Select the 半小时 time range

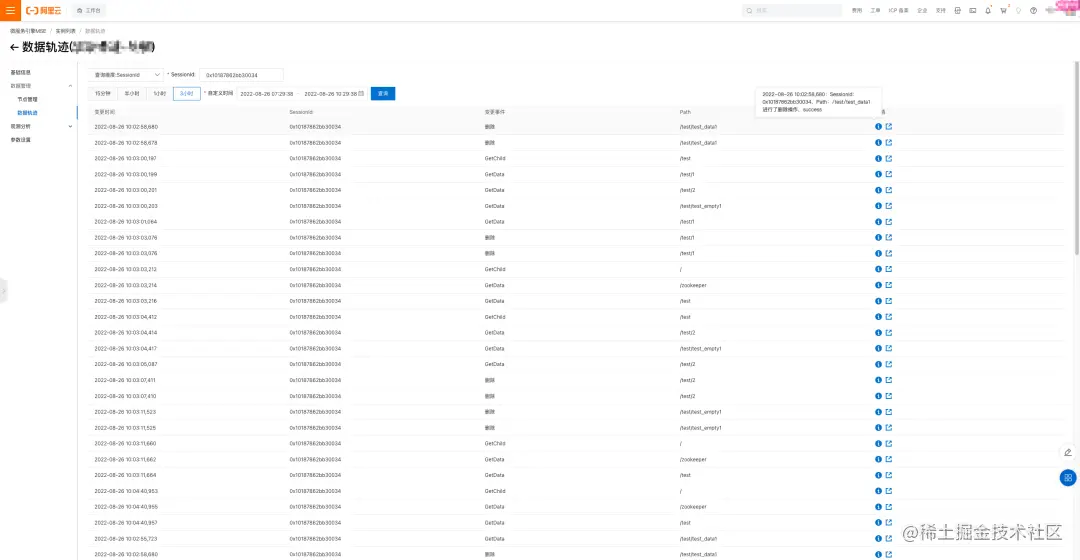point(132,94)
